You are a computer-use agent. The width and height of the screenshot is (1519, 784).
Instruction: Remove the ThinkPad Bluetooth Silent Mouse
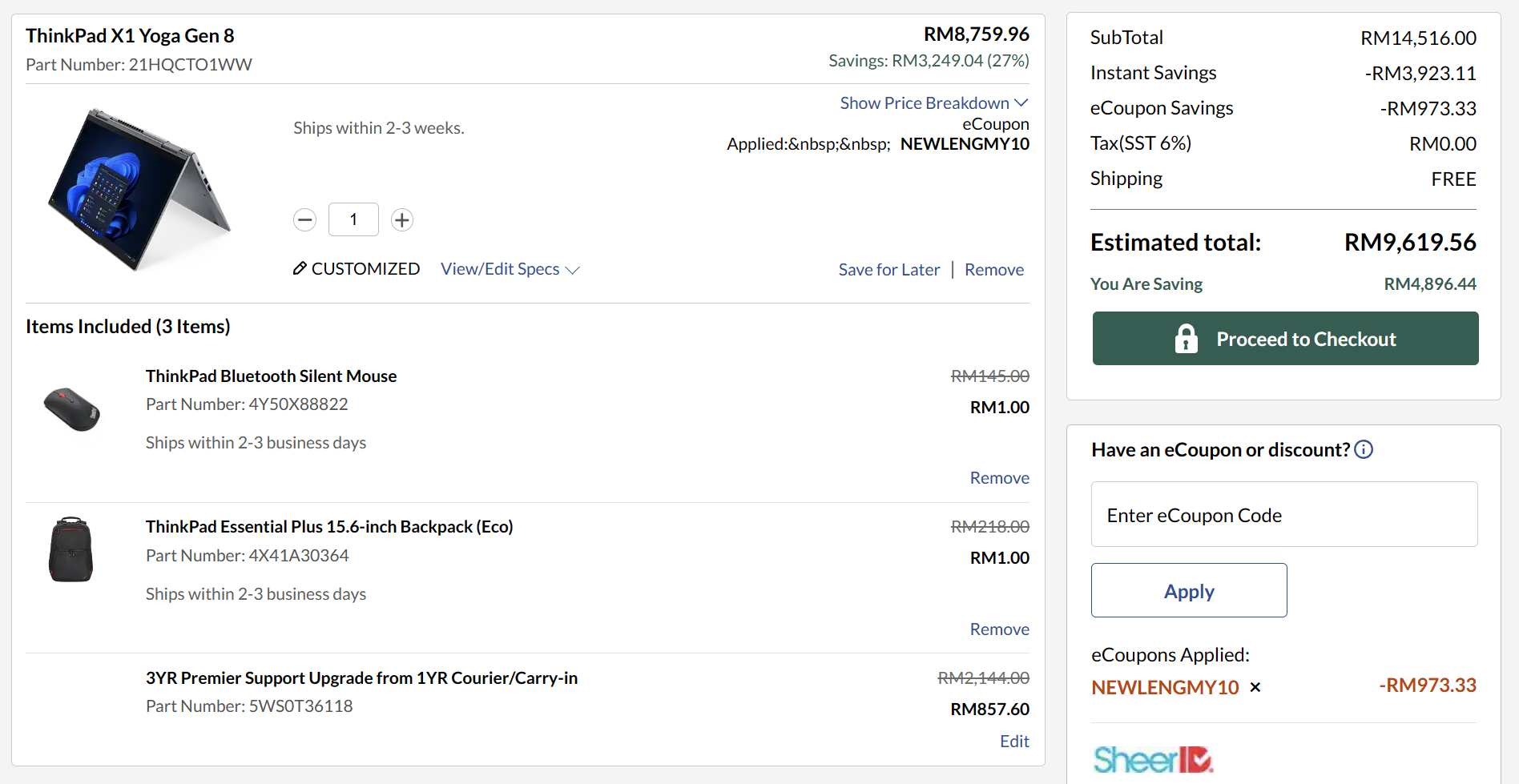1000,478
